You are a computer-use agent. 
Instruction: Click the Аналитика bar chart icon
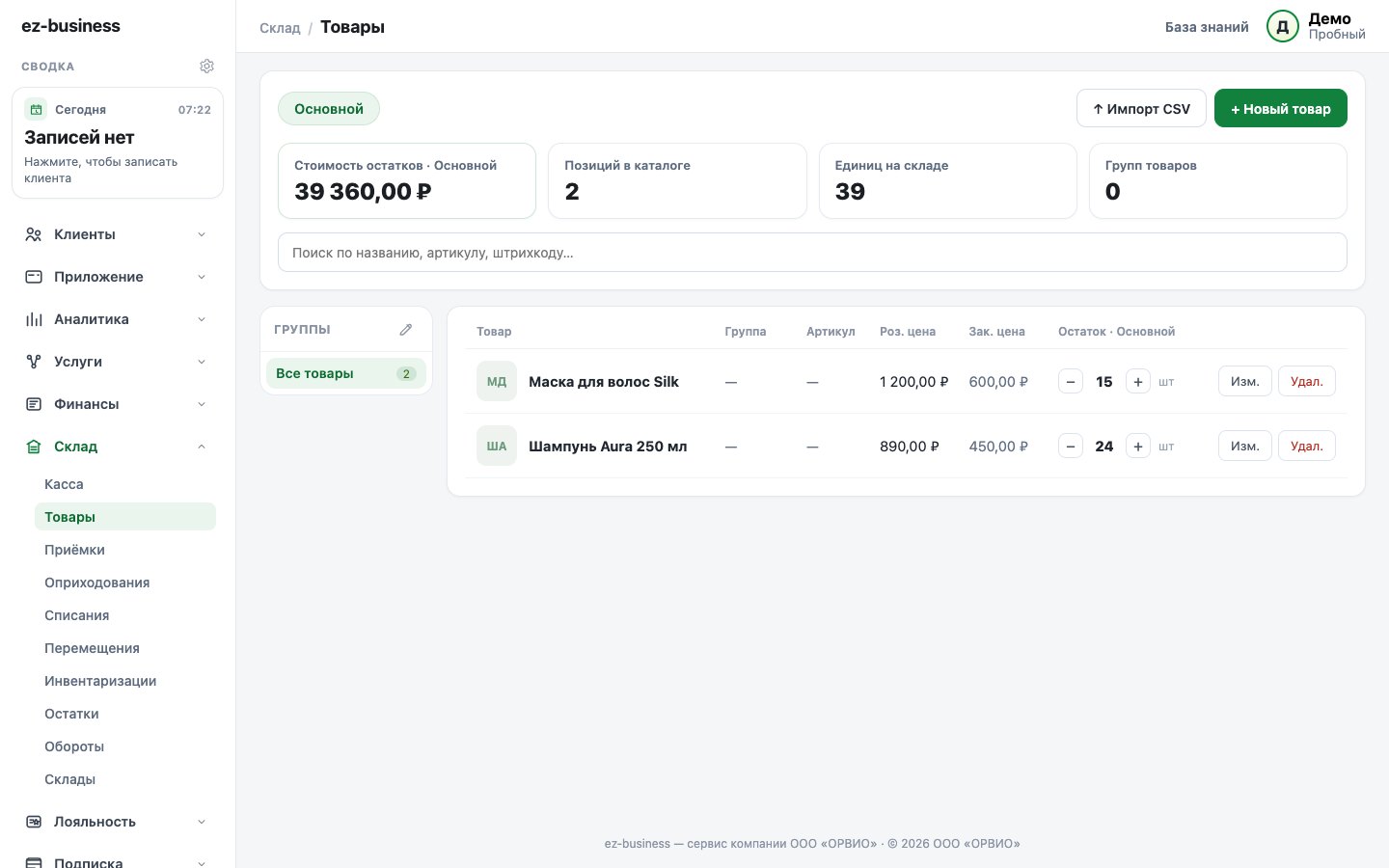[34, 319]
